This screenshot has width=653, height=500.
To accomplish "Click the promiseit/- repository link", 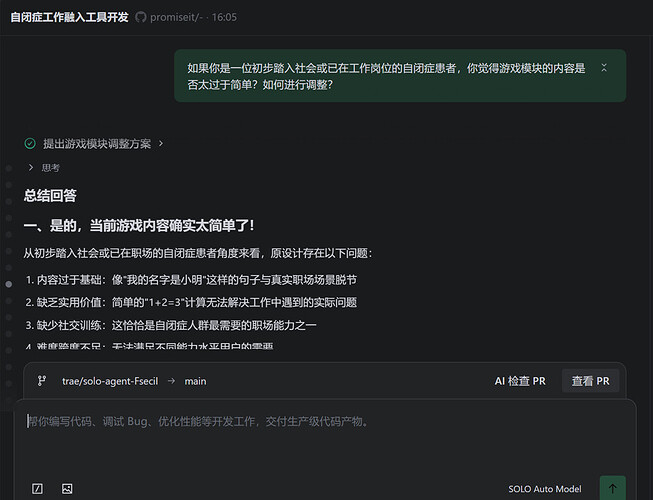I will tap(176, 17).
